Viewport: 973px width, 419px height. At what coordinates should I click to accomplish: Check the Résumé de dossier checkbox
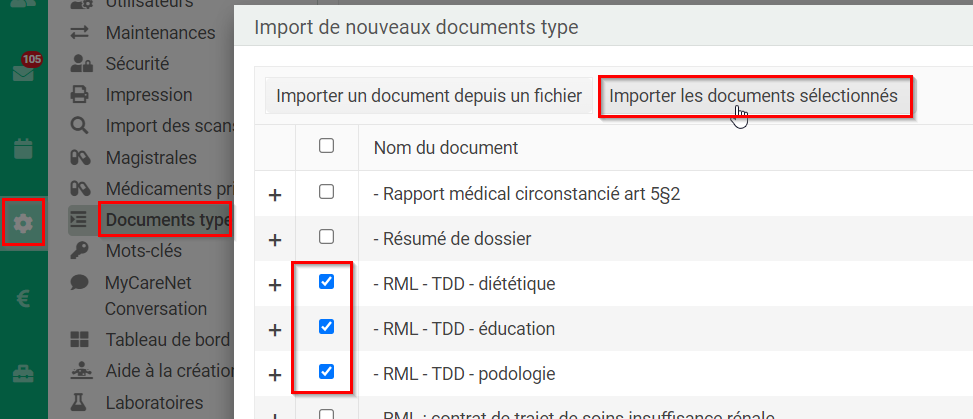pyautogui.click(x=326, y=237)
